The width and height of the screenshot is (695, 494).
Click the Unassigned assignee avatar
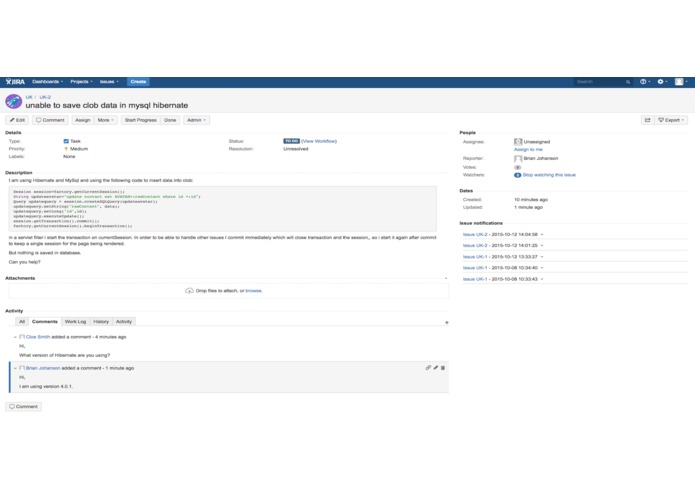tap(518, 142)
